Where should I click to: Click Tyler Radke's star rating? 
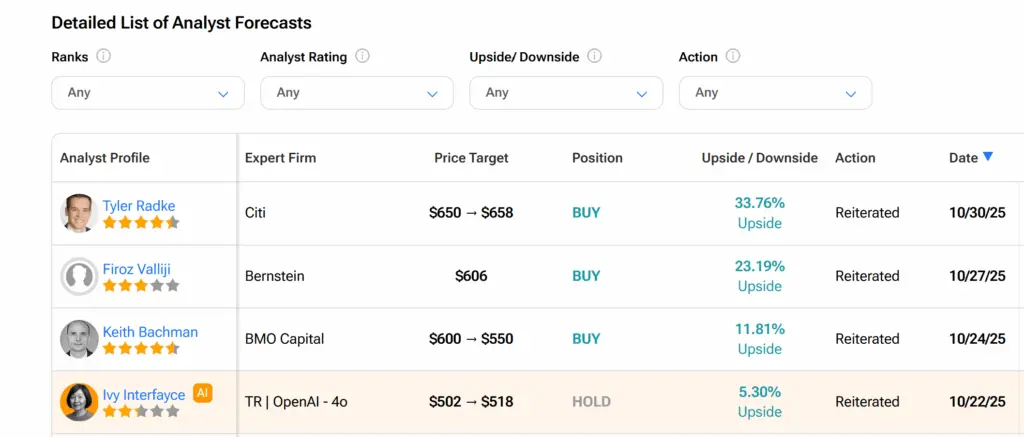click(x=140, y=222)
